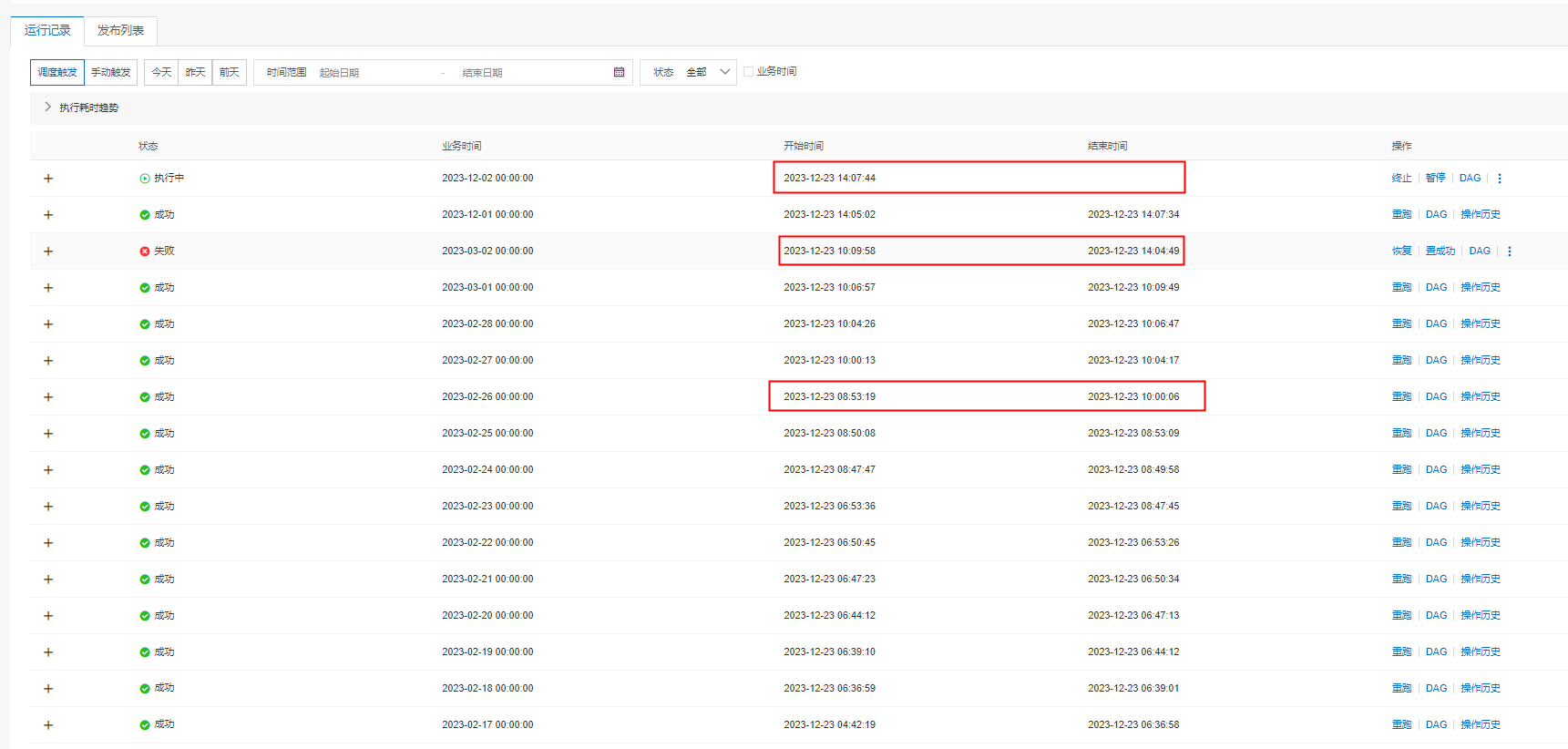The height and width of the screenshot is (749, 1568).
Task: Open 操作历史 for the 2023-12-01 row
Action: (1480, 215)
